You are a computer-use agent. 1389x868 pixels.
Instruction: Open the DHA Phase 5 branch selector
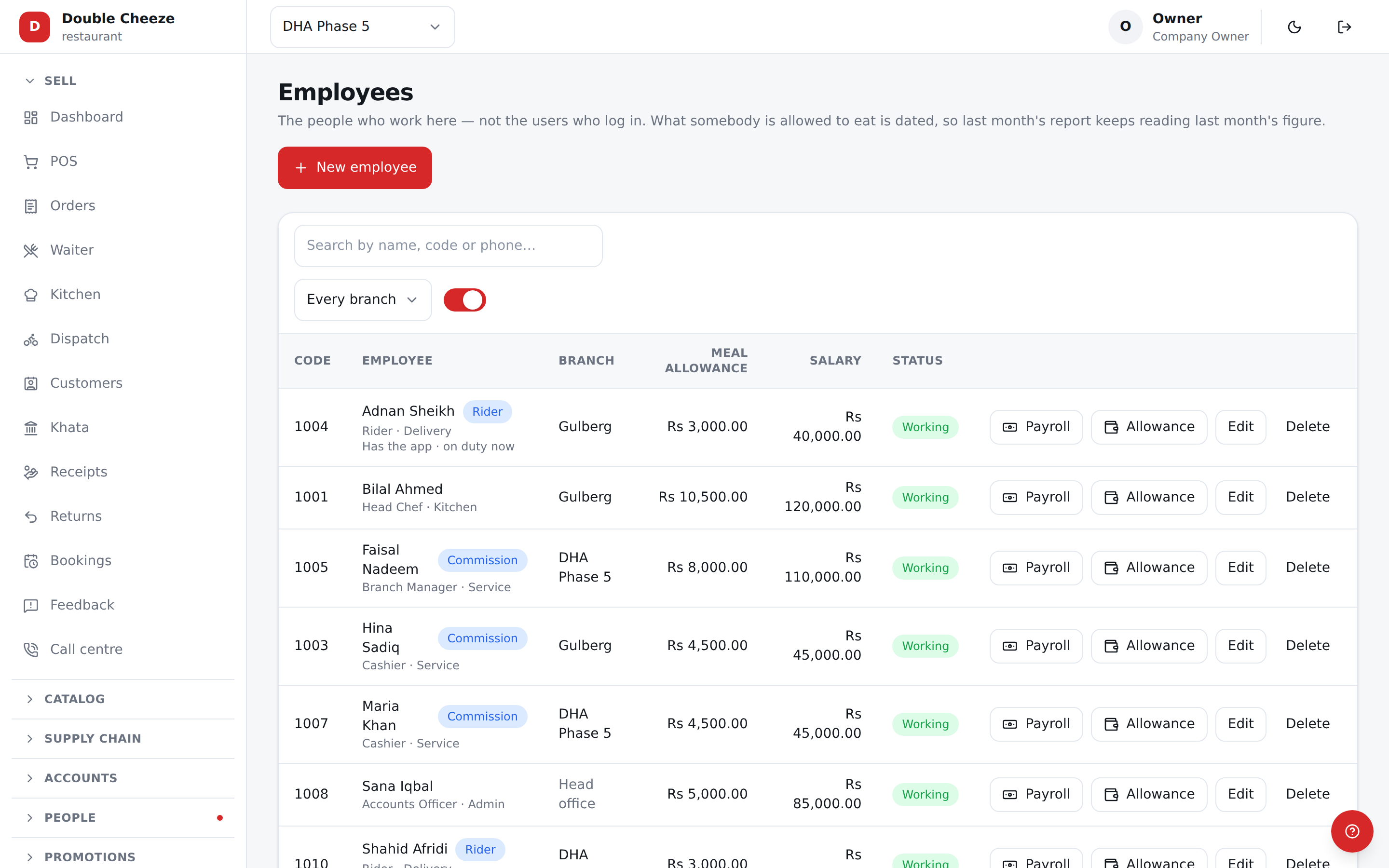pos(362,27)
